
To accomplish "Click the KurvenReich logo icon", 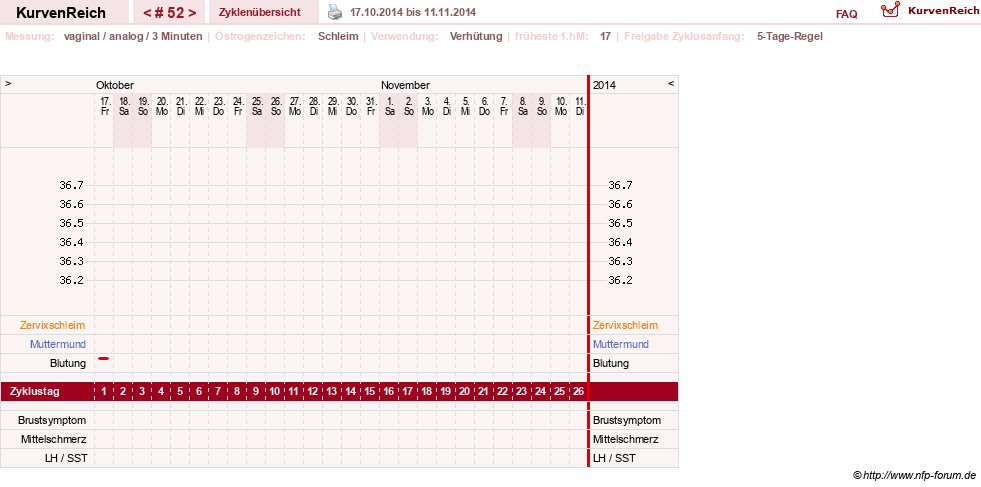I will pyautogui.click(x=890, y=9).
